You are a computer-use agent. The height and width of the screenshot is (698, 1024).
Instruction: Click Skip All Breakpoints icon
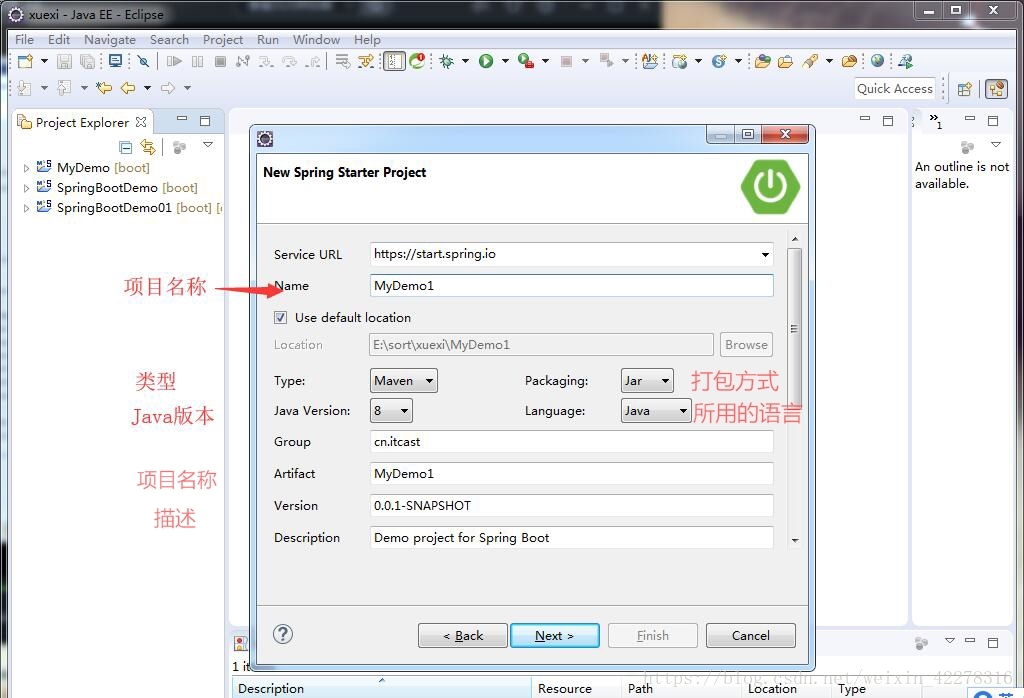[144, 61]
